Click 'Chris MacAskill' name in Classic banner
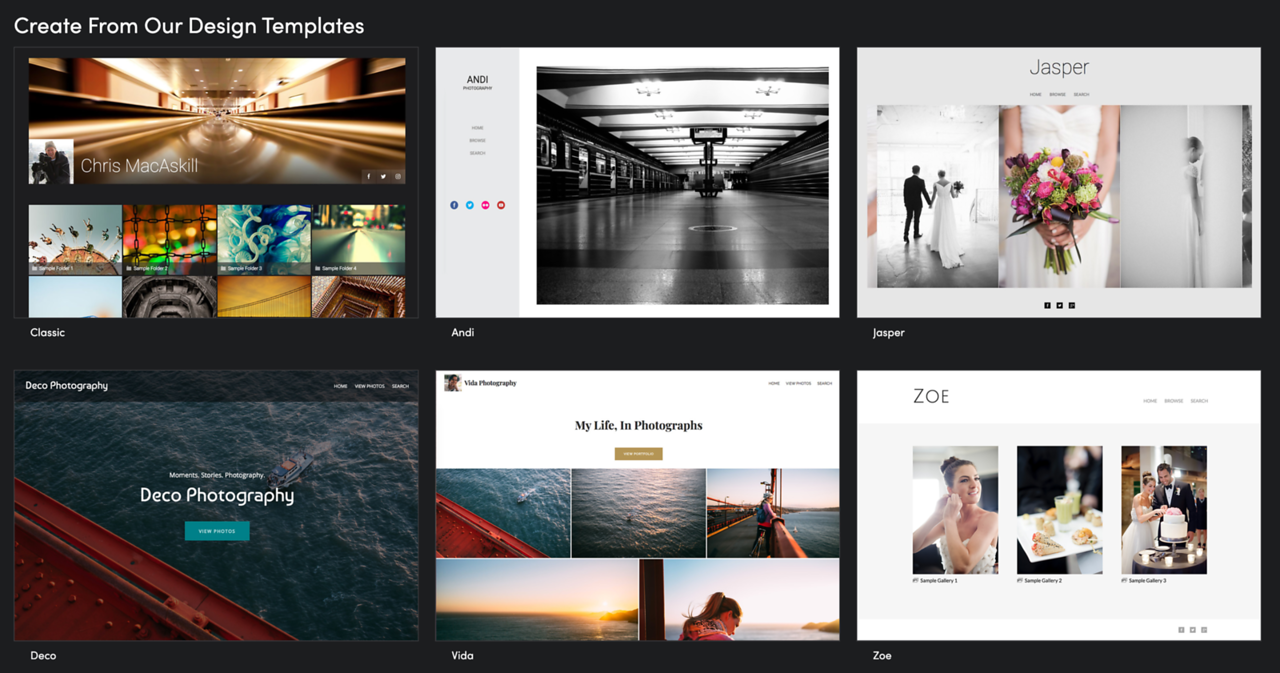 point(139,166)
